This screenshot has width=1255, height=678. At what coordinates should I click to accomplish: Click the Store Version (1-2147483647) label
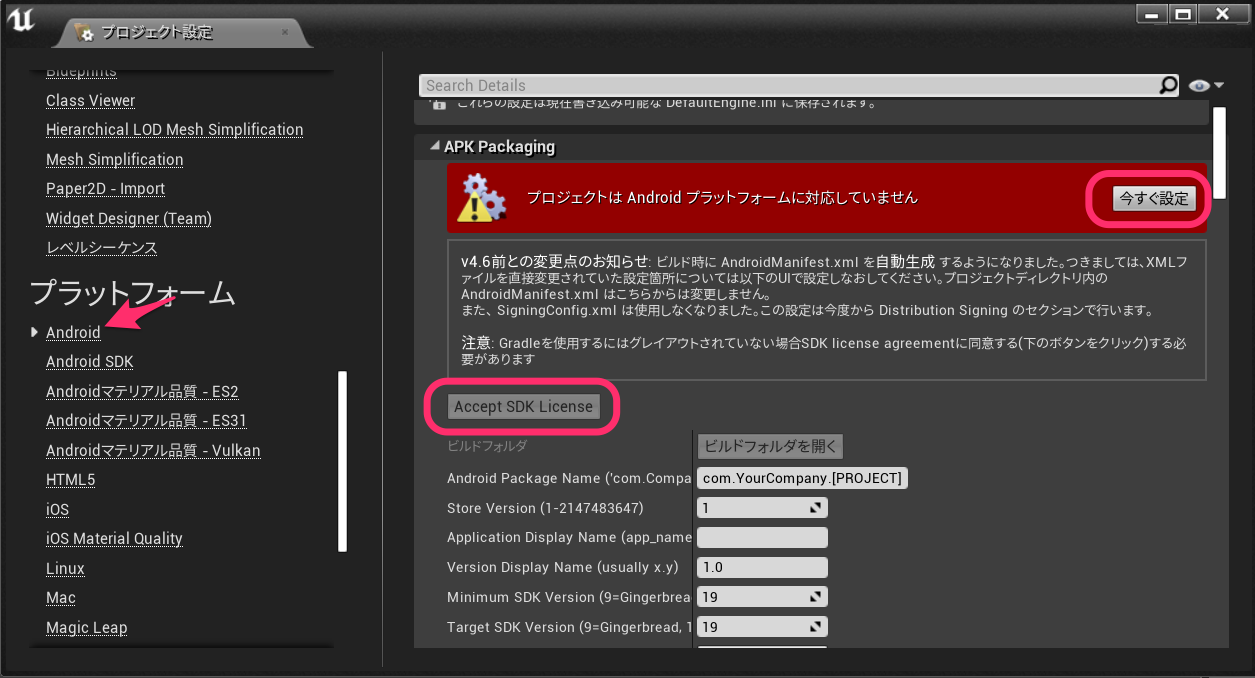[x=545, y=508]
